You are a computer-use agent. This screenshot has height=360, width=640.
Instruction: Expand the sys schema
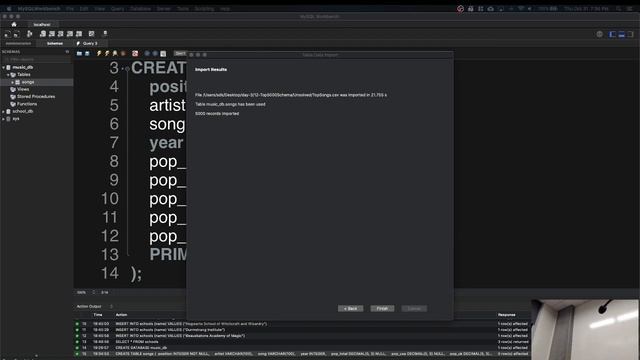tap(4, 119)
